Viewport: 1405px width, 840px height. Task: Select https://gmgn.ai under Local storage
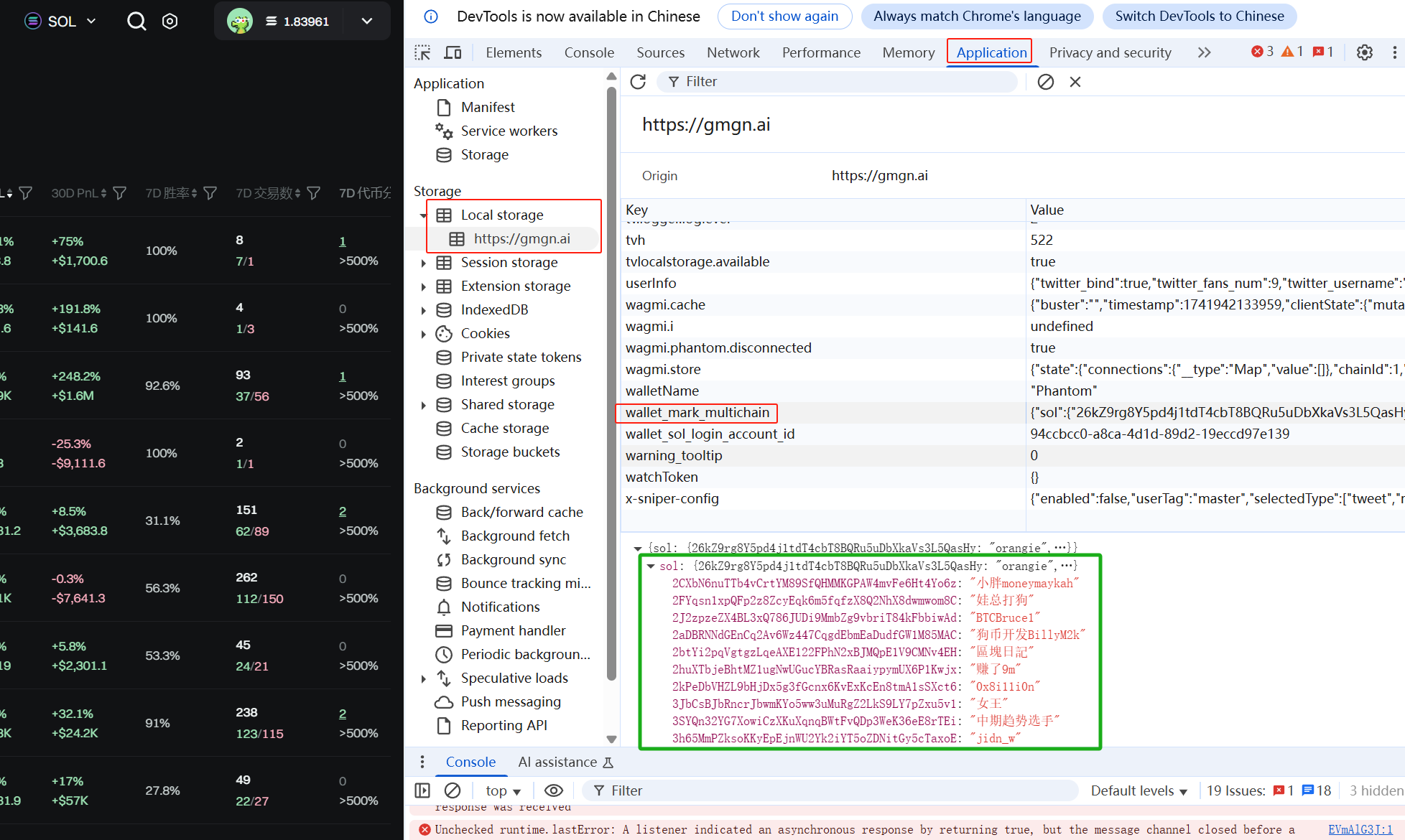tap(521, 238)
